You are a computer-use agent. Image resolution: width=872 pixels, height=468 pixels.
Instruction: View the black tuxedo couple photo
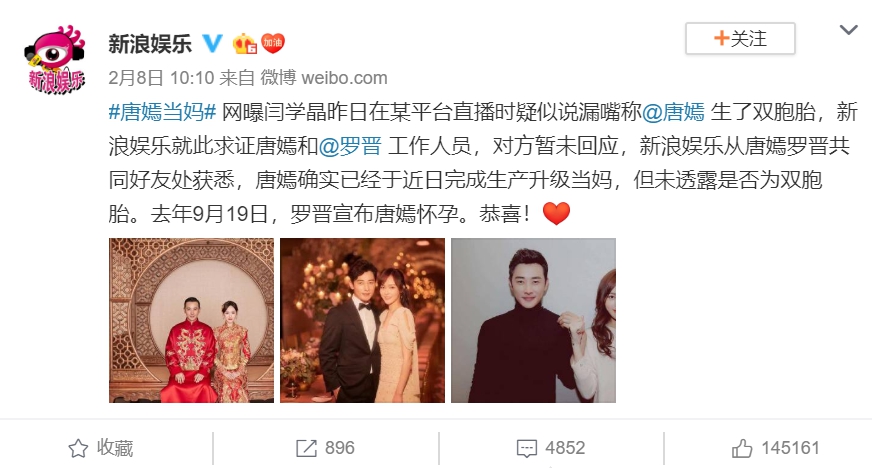363,320
